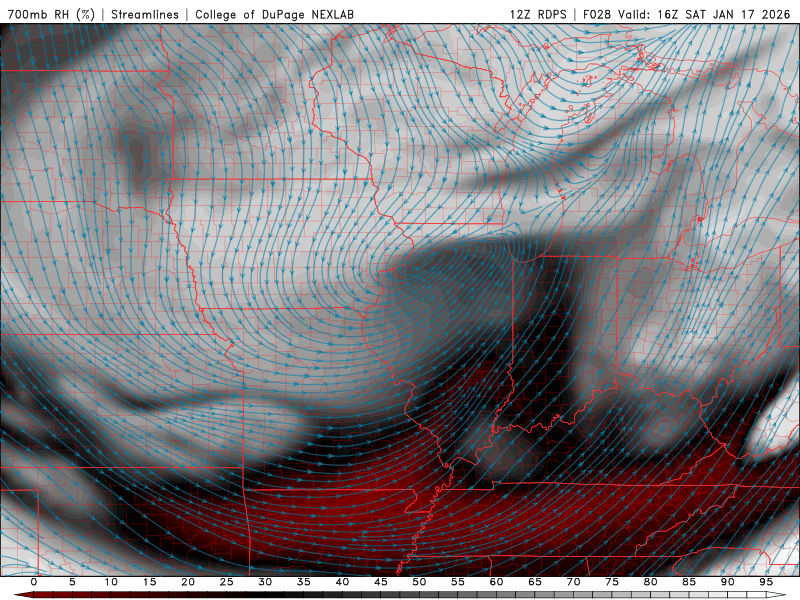800x600 pixels.
Task: Select the "95" color scale label
Action: tap(766, 582)
